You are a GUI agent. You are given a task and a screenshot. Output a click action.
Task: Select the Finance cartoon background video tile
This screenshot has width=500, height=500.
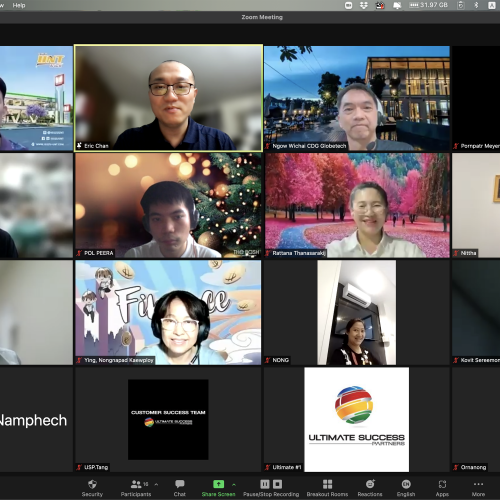coord(168,312)
